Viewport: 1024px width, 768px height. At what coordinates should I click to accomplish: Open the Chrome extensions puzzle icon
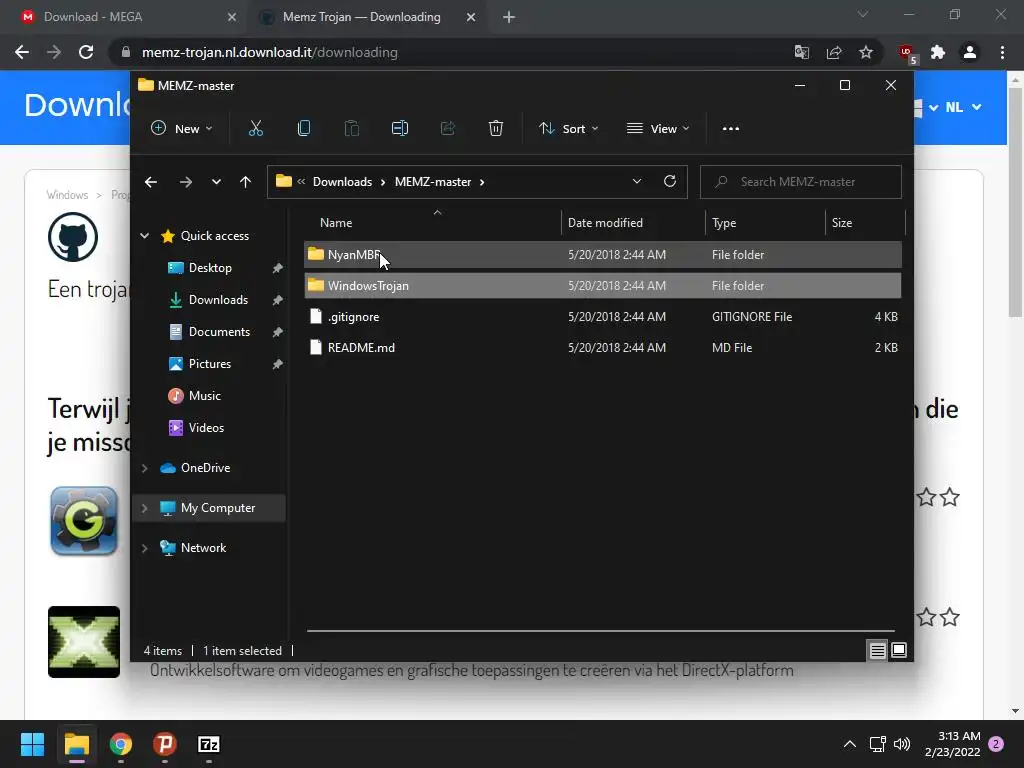point(938,52)
